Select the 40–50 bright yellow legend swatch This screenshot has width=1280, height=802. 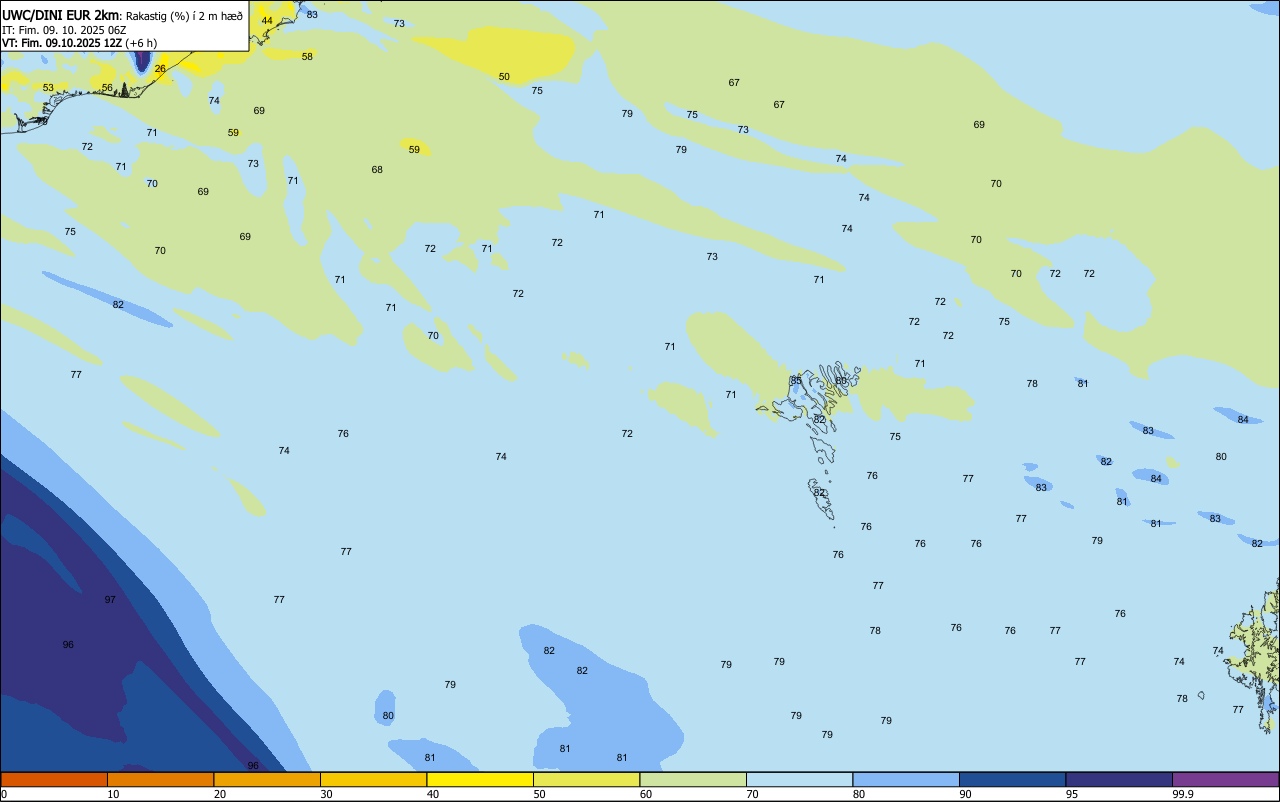480,779
